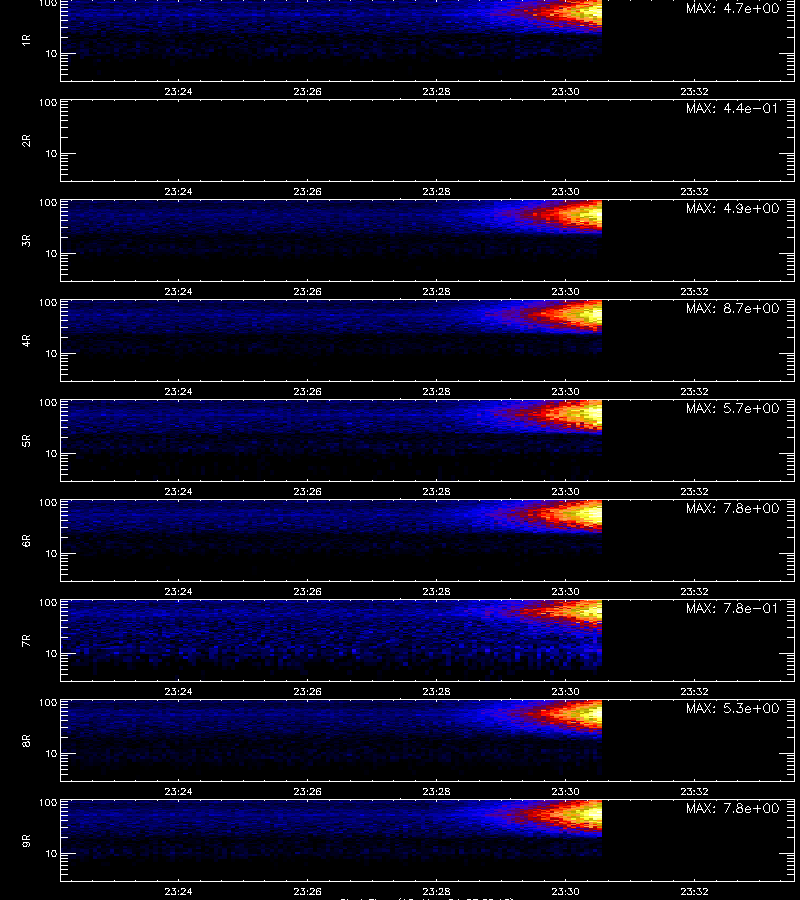Select the MAX: 4.7e+00 readout

(x=732, y=9)
